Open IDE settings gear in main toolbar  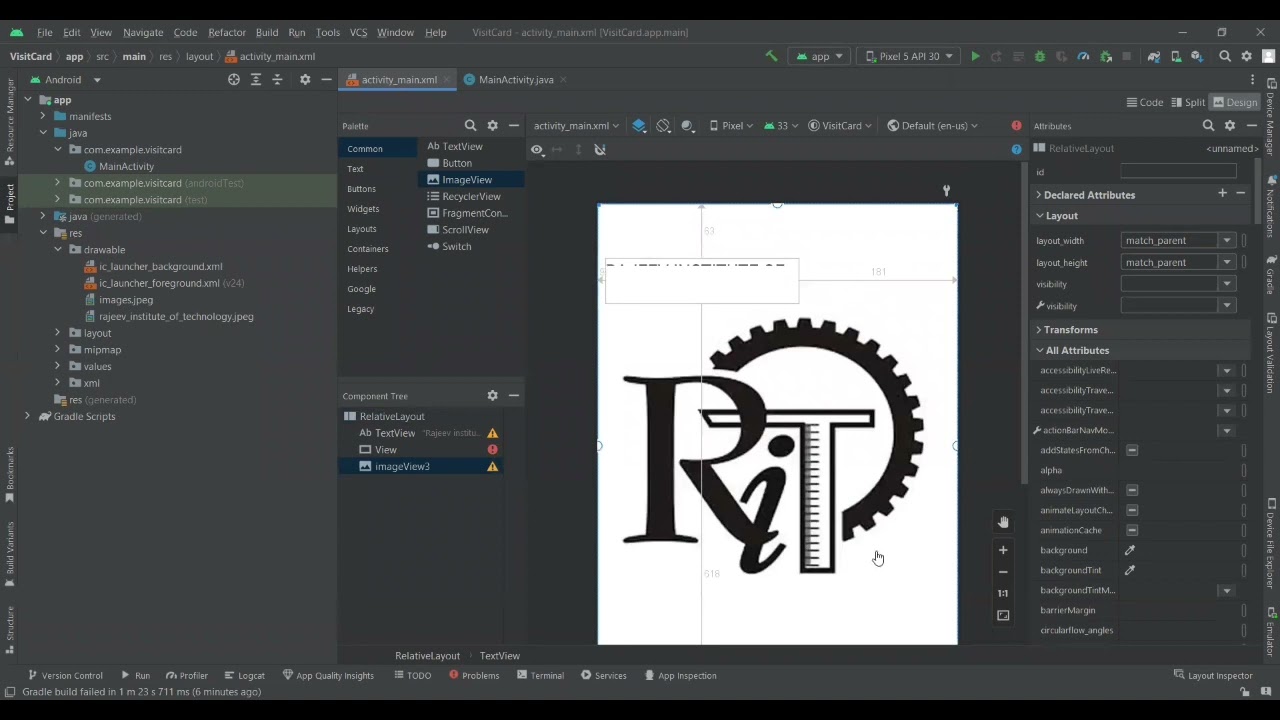(x=1246, y=56)
